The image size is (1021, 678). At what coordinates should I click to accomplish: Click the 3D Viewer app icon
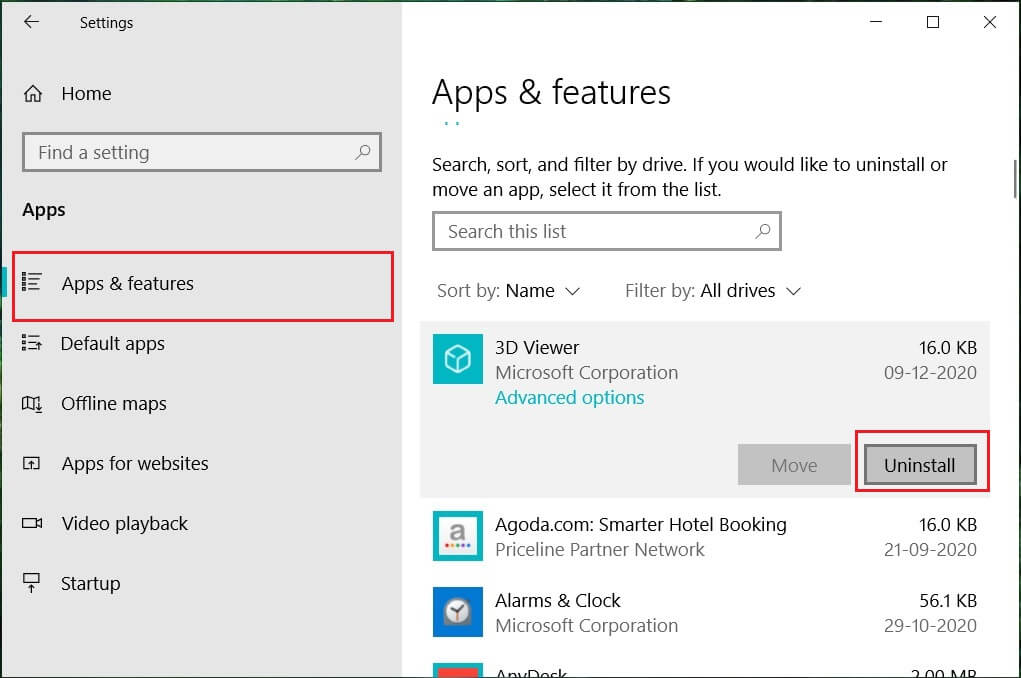click(x=457, y=360)
